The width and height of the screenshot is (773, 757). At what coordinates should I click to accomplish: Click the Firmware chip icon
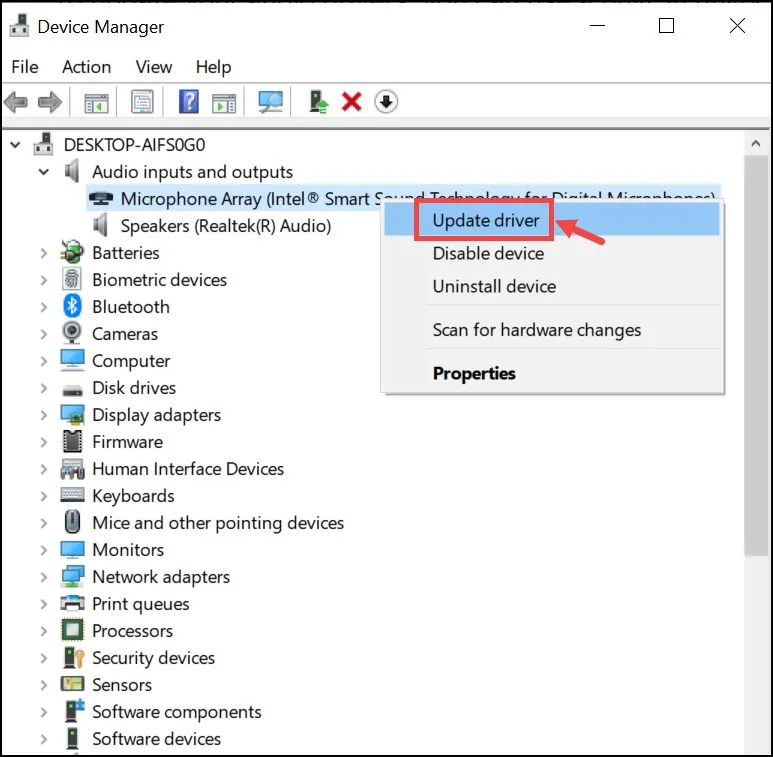[72, 442]
